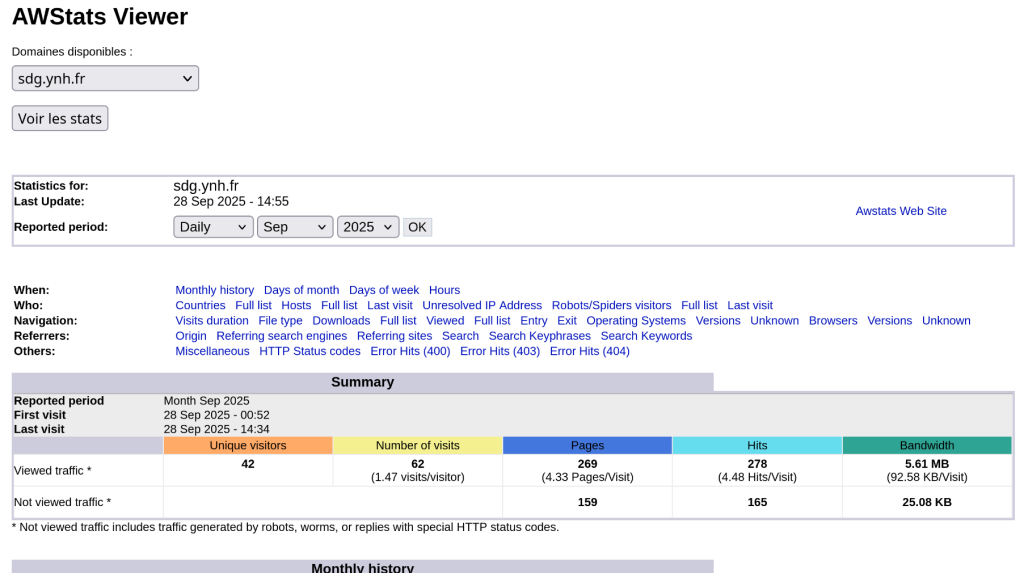This screenshot has height=573, width=1024.
Task: Open the Hosts link
Action: pyautogui.click(x=296, y=305)
